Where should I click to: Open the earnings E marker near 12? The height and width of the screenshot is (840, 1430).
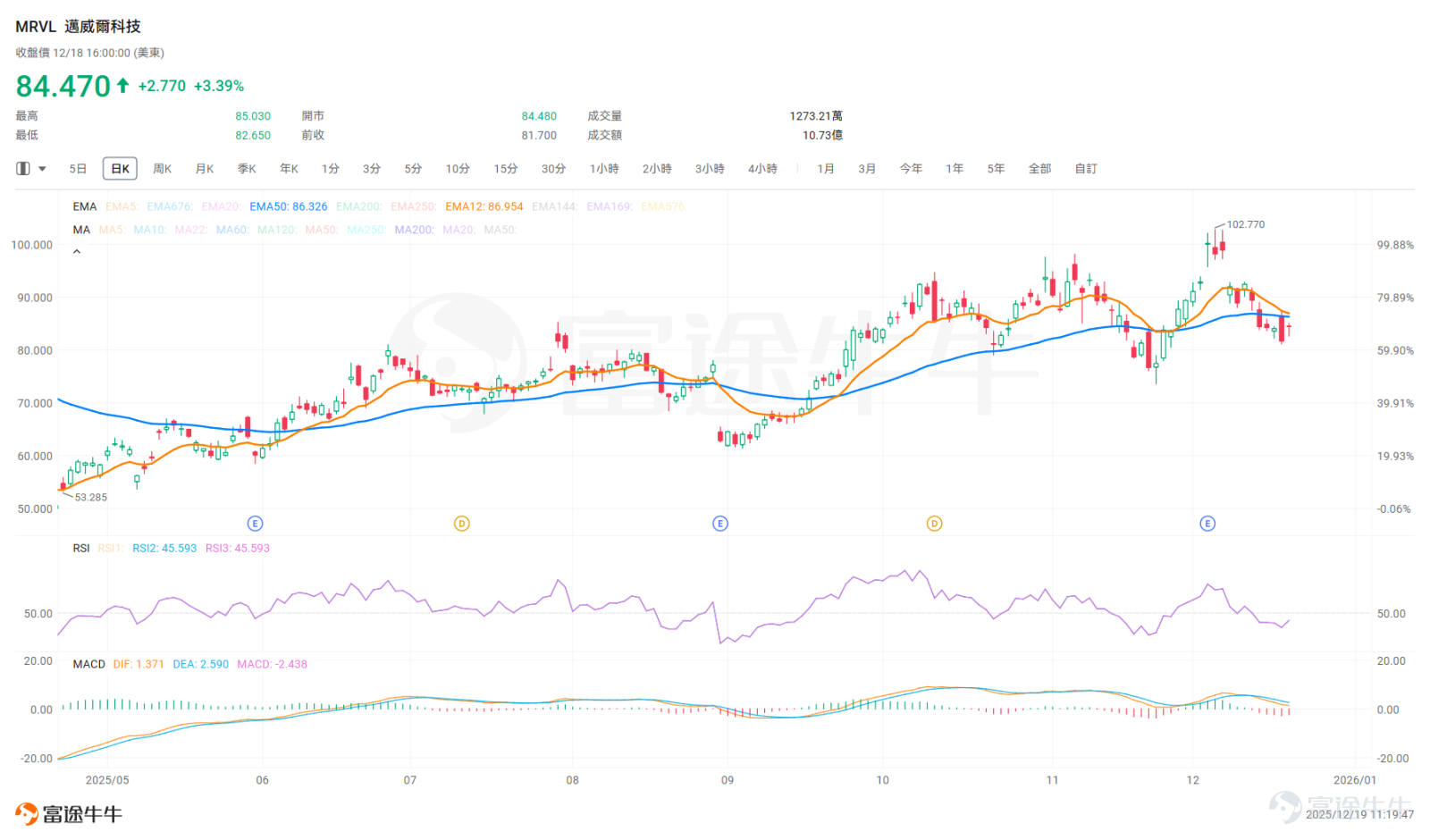[1207, 524]
